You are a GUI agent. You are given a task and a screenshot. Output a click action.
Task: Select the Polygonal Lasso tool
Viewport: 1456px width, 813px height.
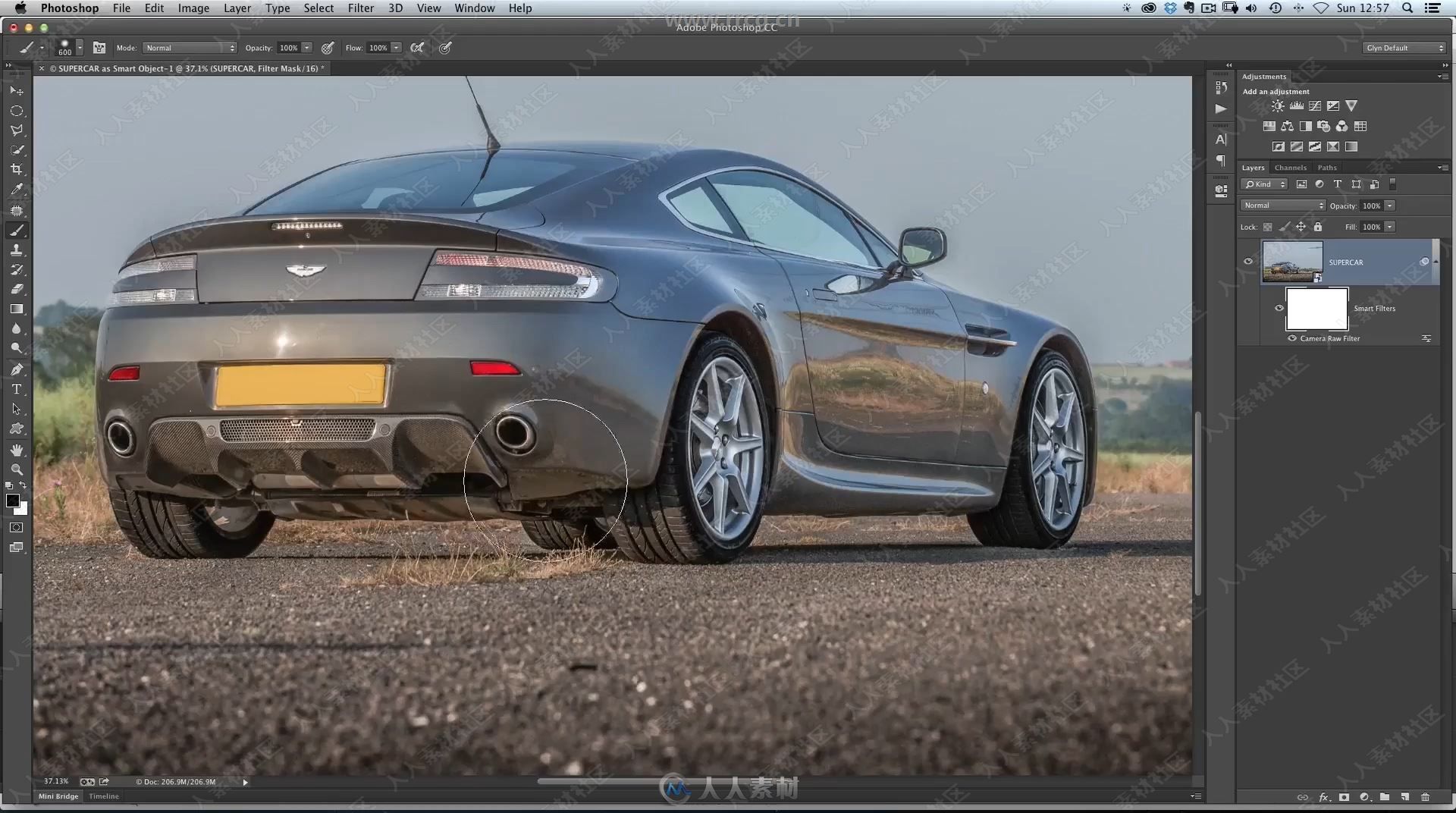16,130
